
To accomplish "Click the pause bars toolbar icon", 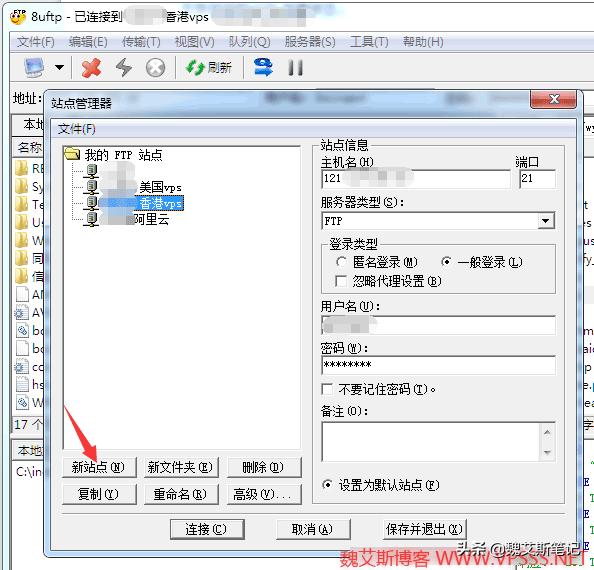I will click(295, 68).
